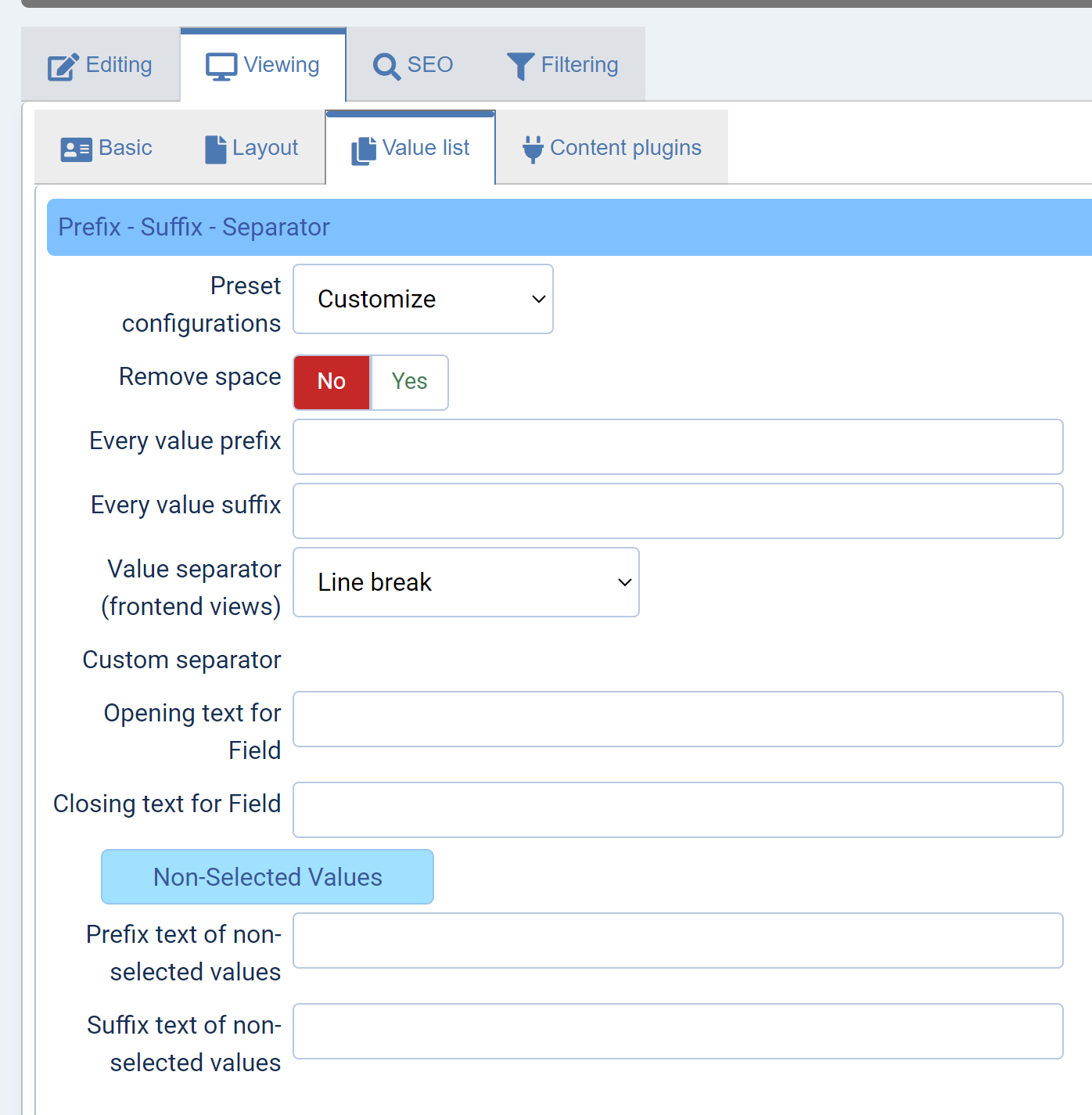Click the Remove space label
Screen dimensions: 1092x1115
(x=199, y=377)
